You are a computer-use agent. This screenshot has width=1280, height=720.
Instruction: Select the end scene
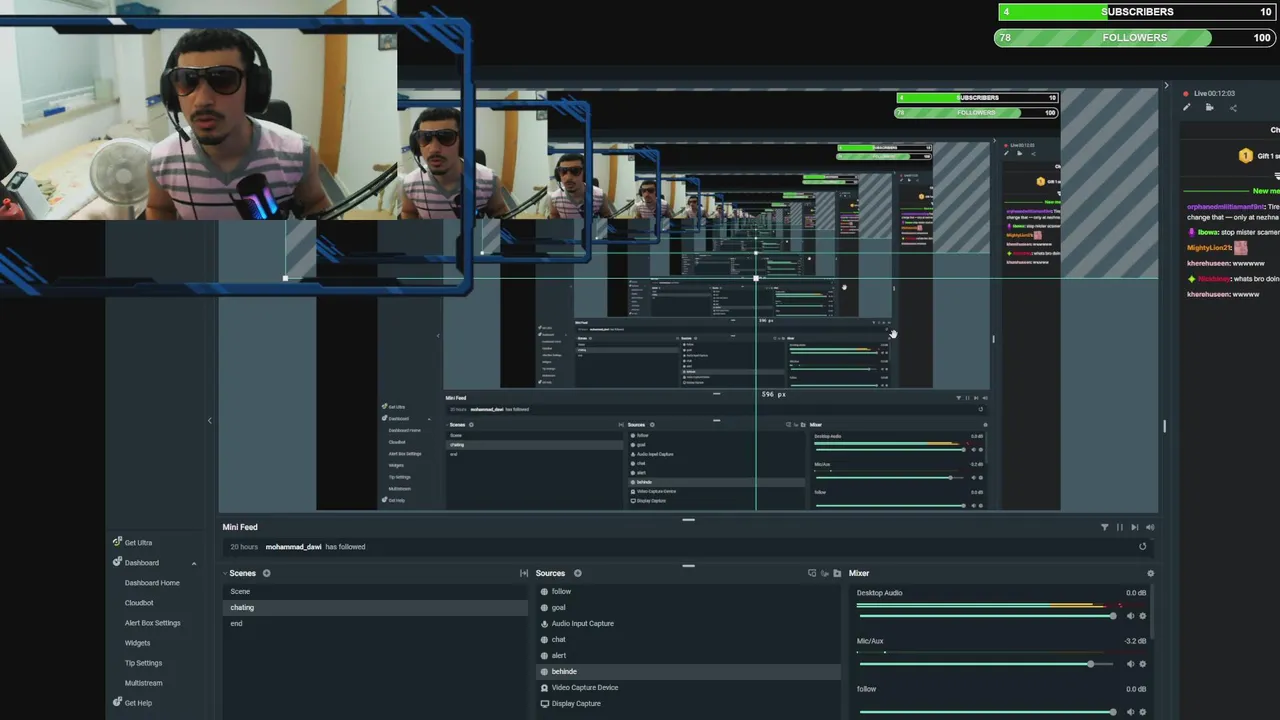coord(375,624)
